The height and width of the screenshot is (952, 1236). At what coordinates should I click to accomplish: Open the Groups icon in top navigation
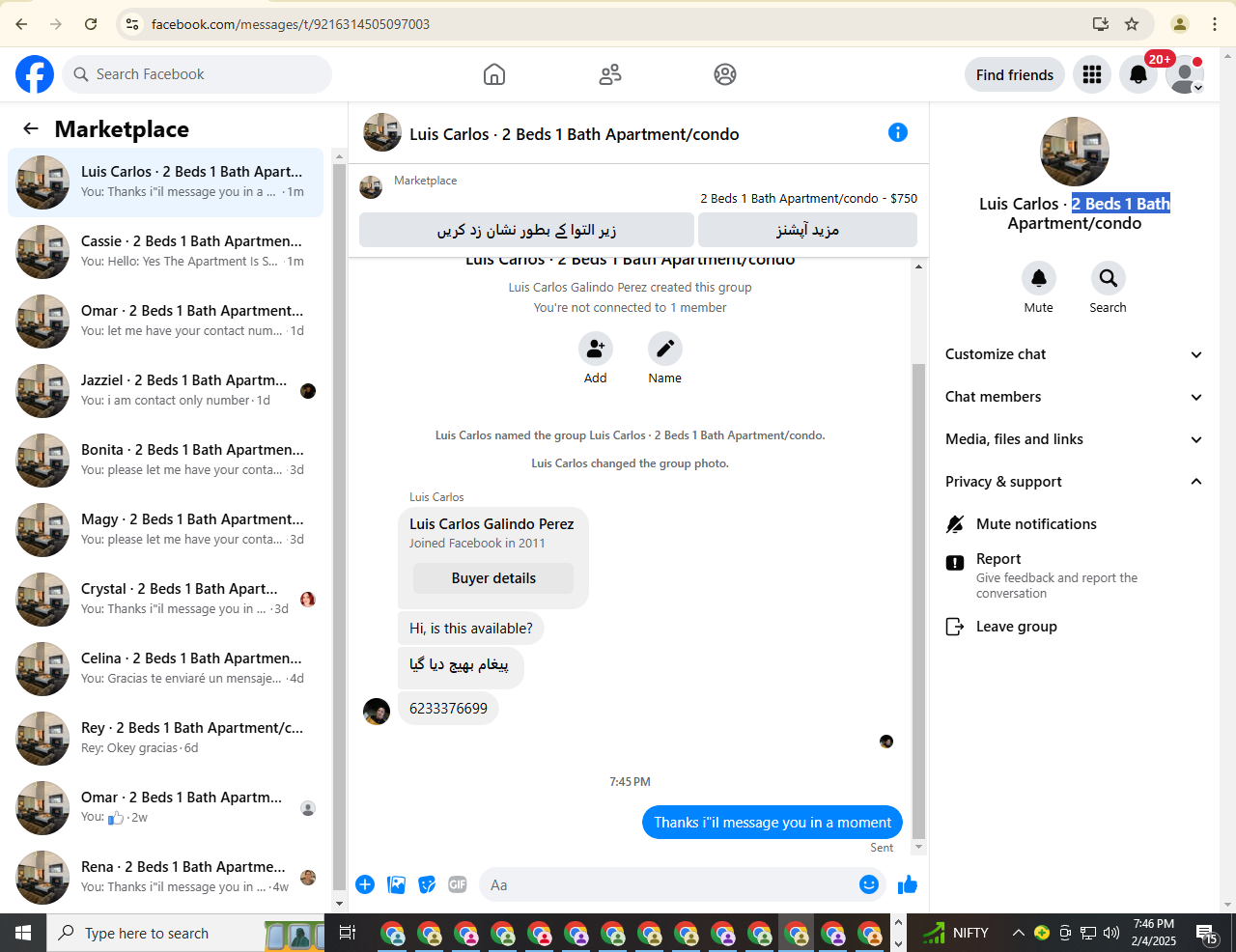click(725, 74)
